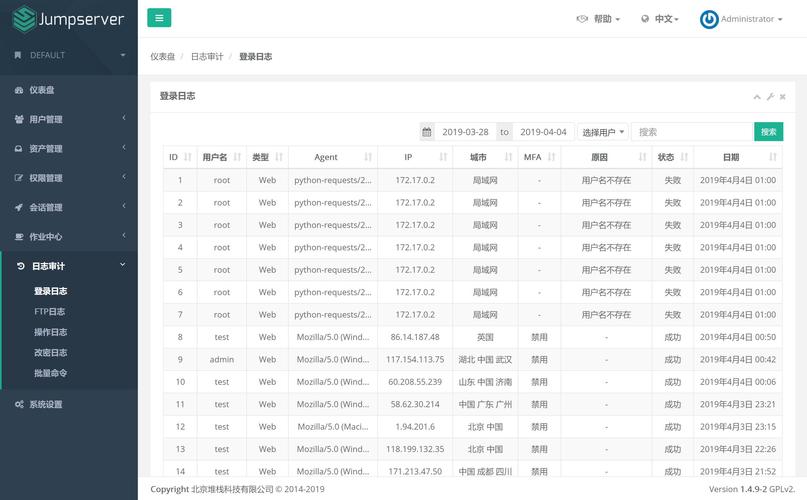Close the 登录日志 panel with the x icon
The width and height of the screenshot is (807, 500).
[782, 97]
